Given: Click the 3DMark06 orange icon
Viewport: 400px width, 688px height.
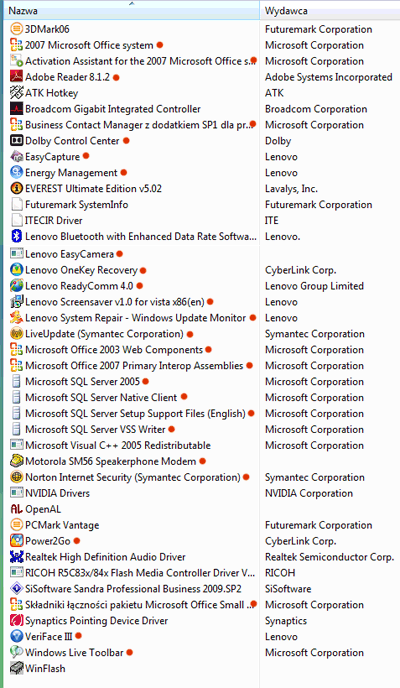Looking at the screenshot, I should pyautogui.click(x=16, y=29).
